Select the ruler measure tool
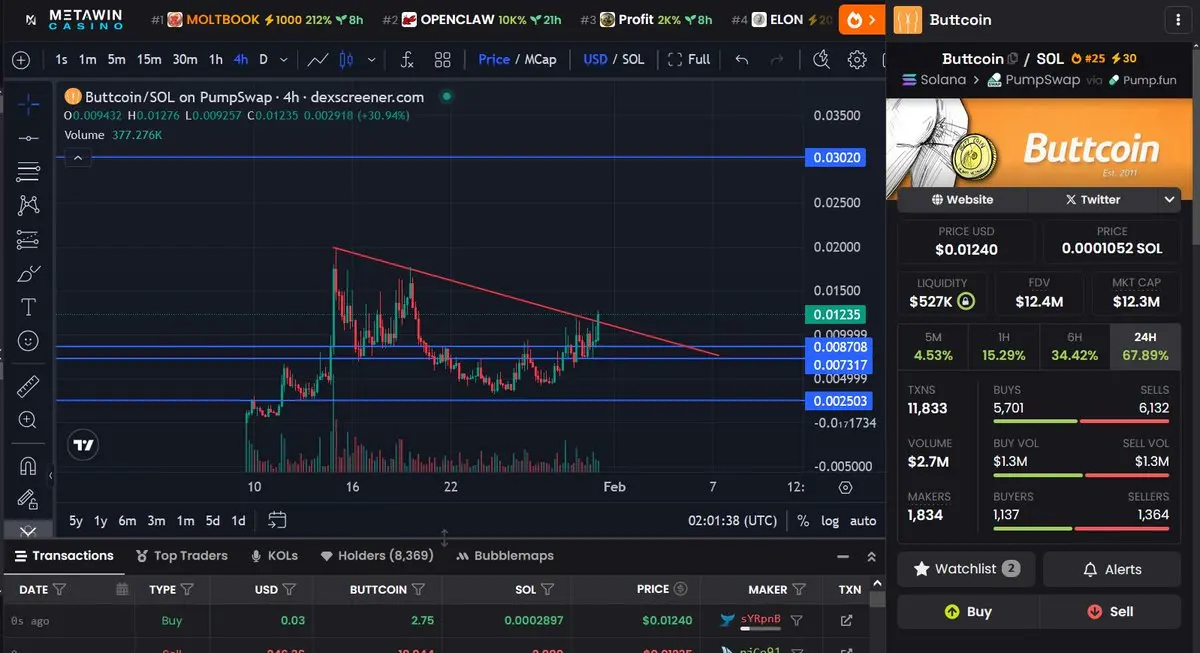 pos(28,386)
